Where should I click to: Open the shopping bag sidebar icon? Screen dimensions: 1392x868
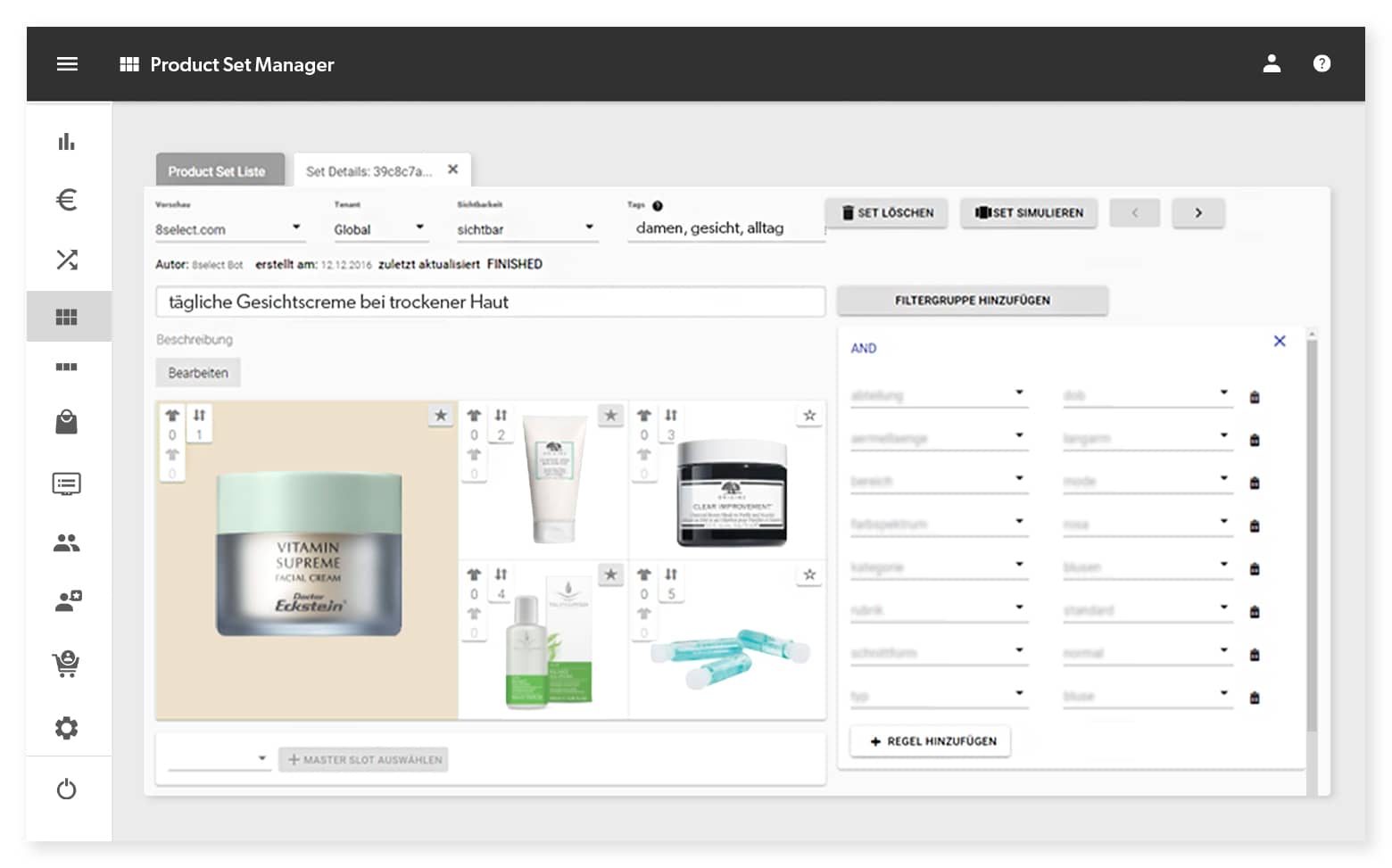(67, 422)
